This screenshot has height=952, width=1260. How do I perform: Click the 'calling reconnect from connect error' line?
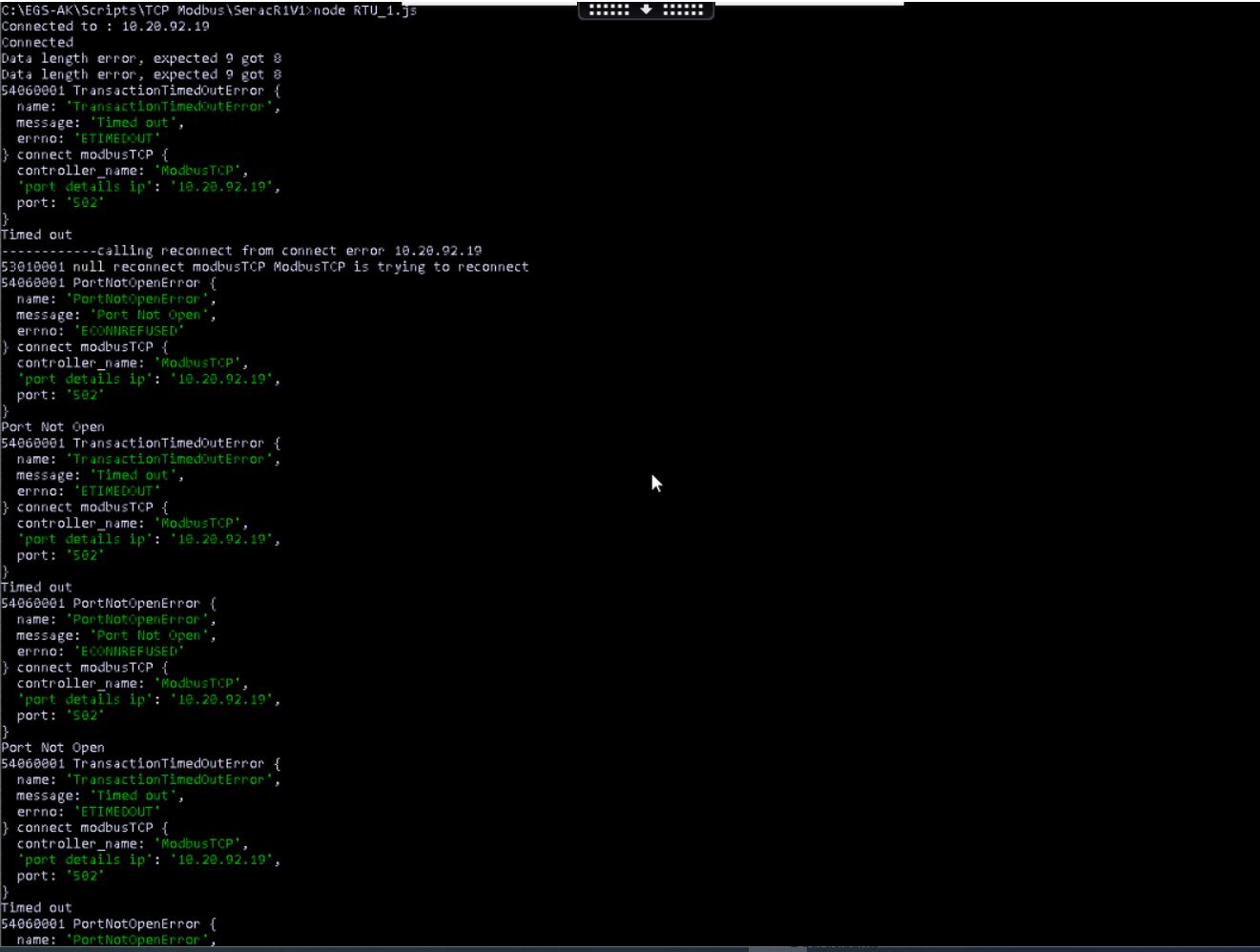[x=241, y=251]
